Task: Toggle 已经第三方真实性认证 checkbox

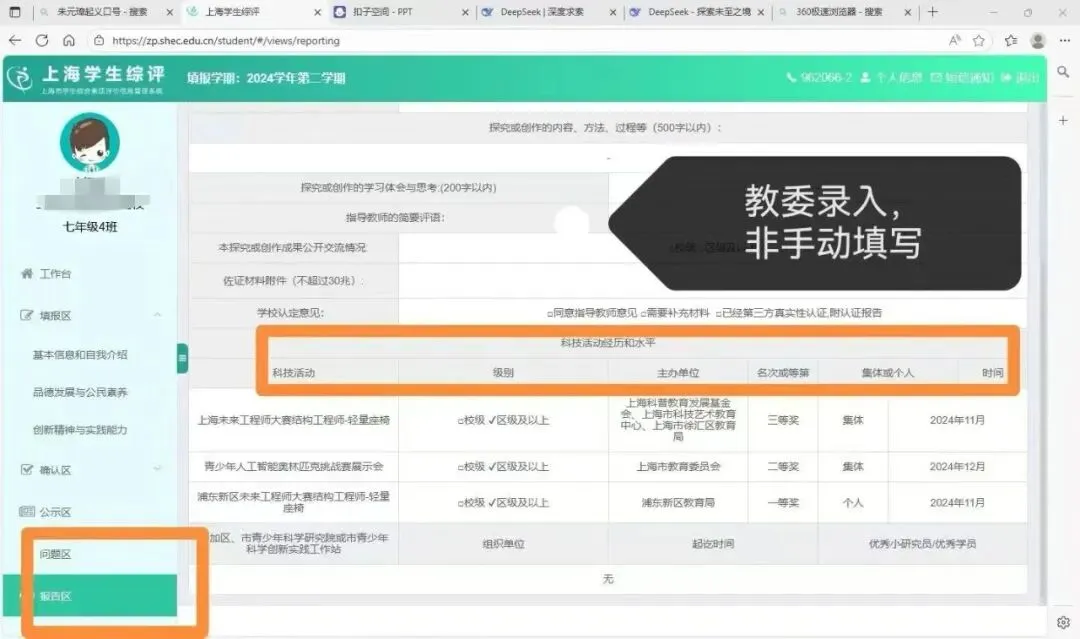Action: tap(718, 313)
